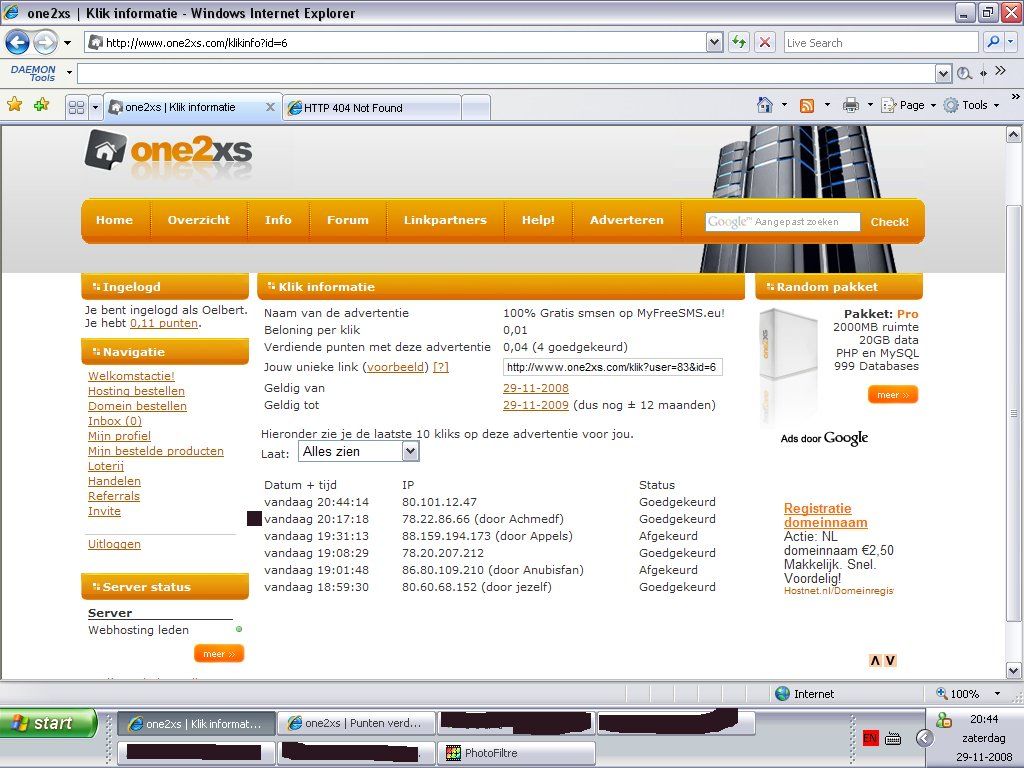Open the PhotoFiltre taskbar button
This screenshot has width=1024, height=768.
pyautogui.click(x=517, y=753)
